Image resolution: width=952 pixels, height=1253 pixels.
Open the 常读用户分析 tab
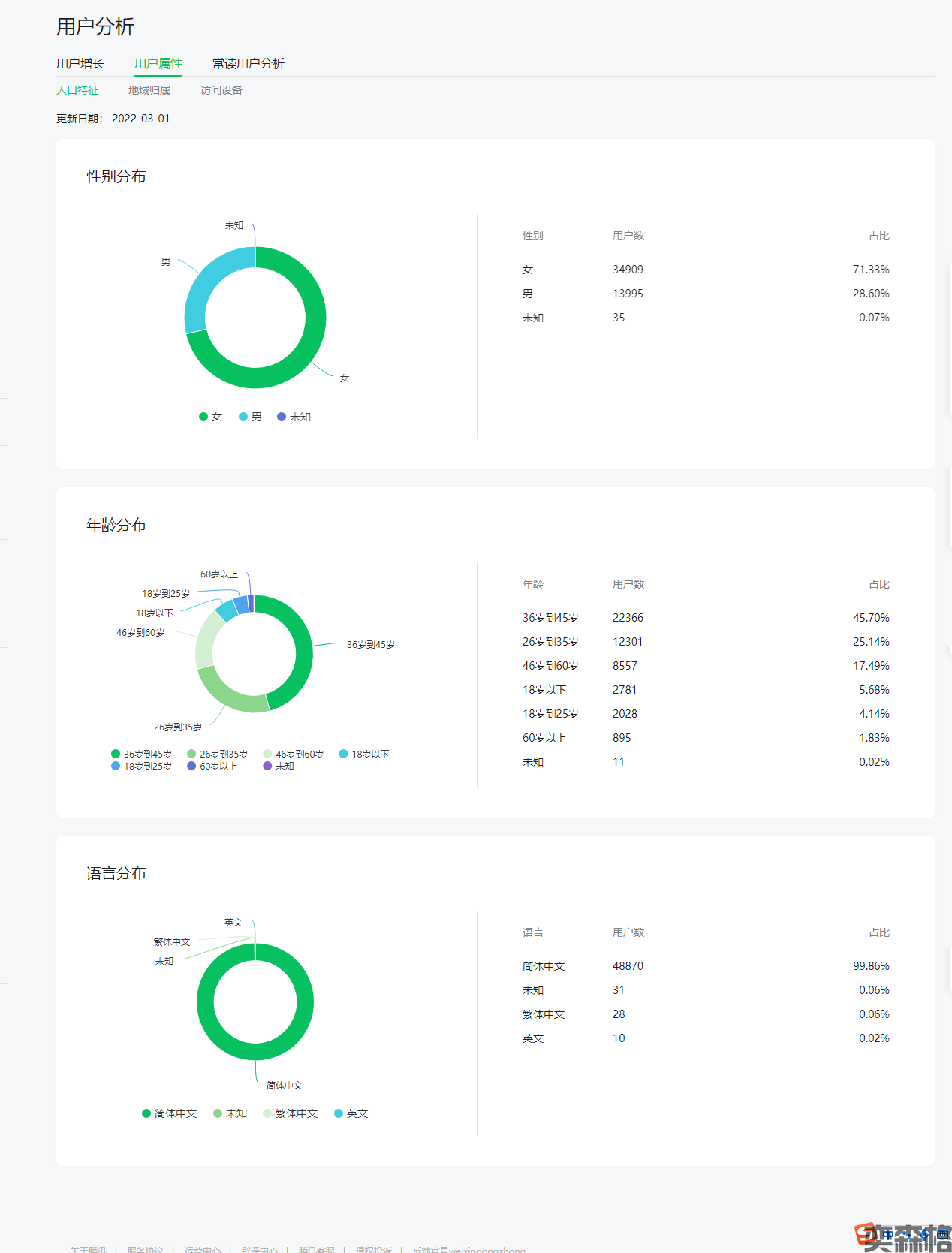tap(248, 64)
